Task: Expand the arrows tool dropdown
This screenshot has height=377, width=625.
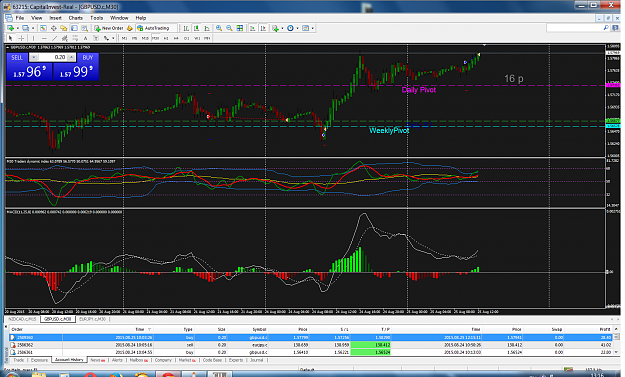Action: 113,38
